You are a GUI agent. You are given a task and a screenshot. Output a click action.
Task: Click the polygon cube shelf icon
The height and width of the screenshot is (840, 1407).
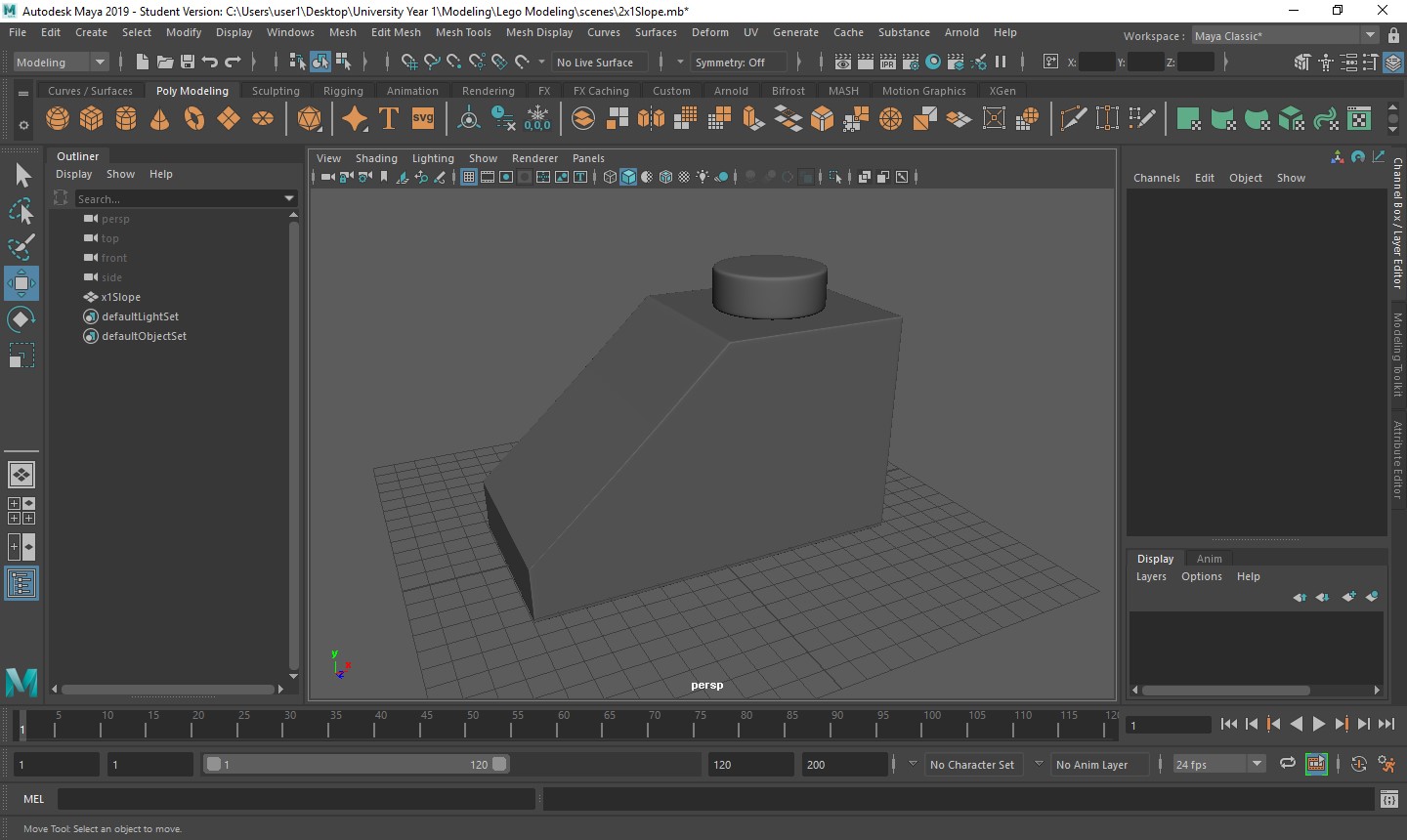pyautogui.click(x=92, y=119)
